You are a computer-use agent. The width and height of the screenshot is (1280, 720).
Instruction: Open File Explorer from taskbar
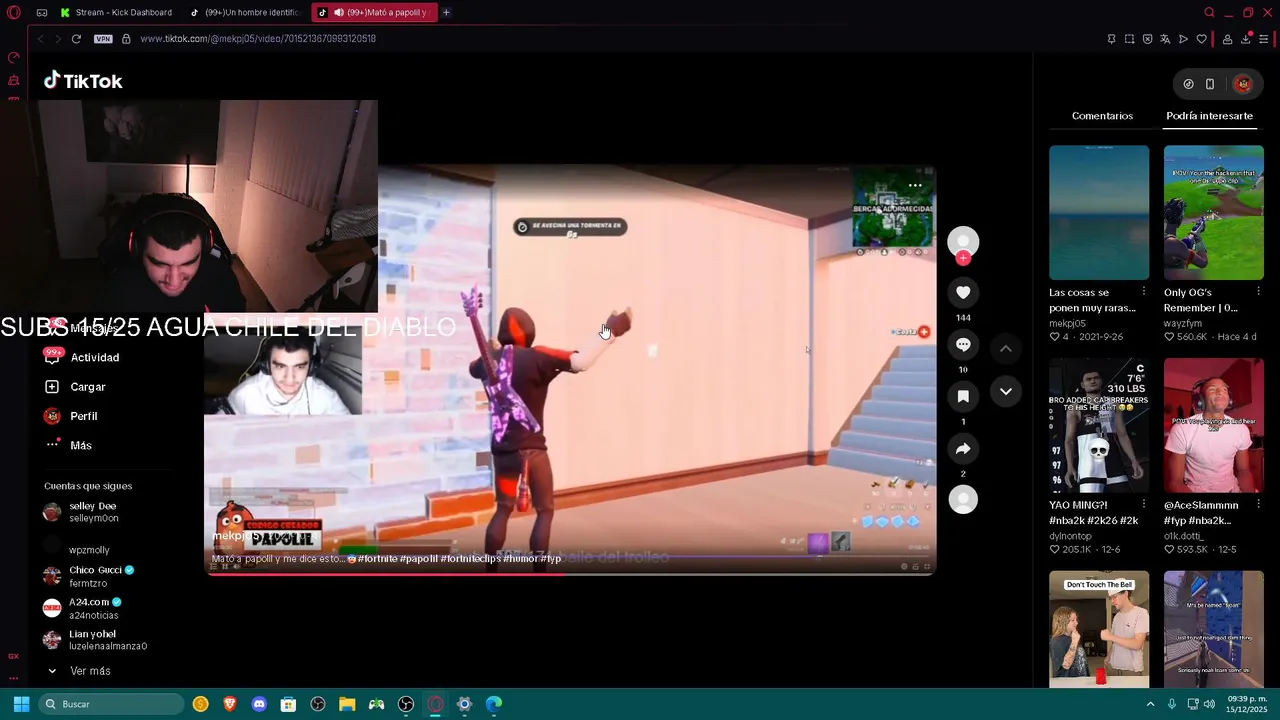(347, 704)
